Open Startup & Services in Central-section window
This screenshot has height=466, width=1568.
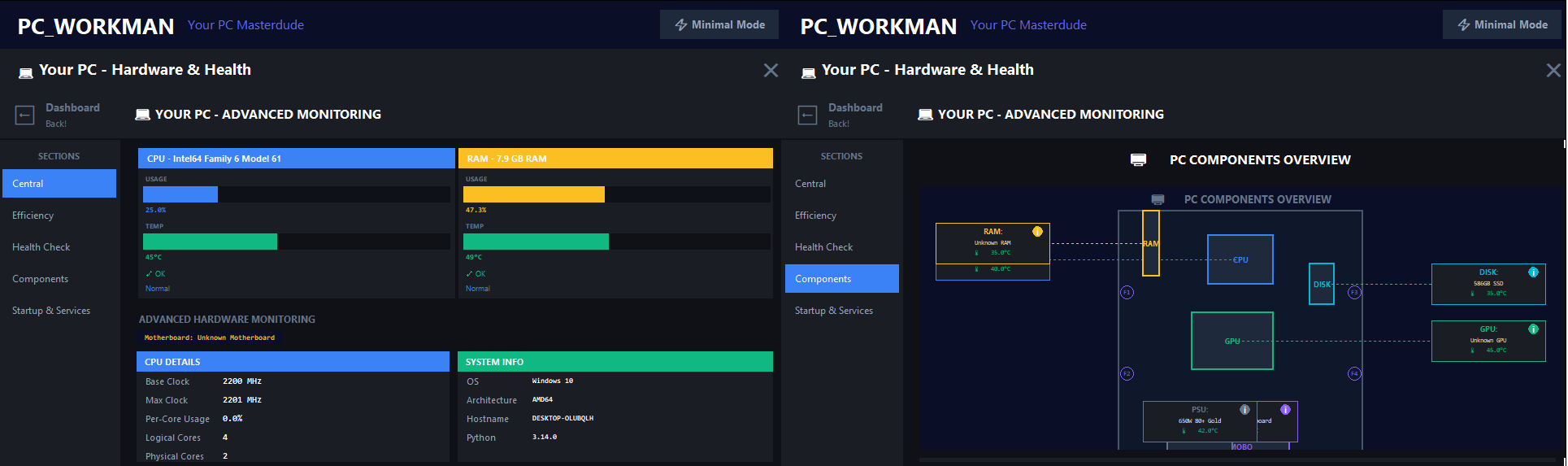tap(59, 311)
